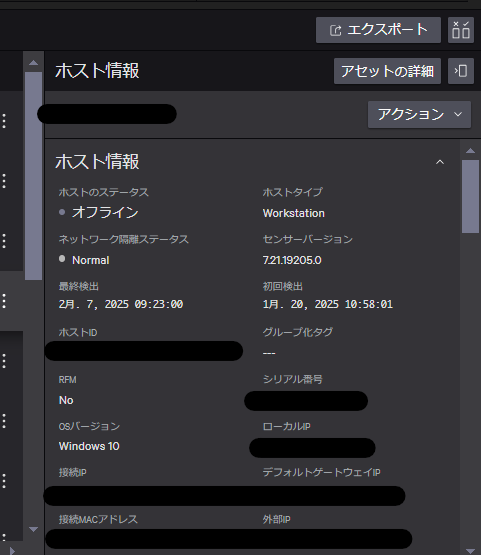Click the ローカルIP label

pos(287,427)
